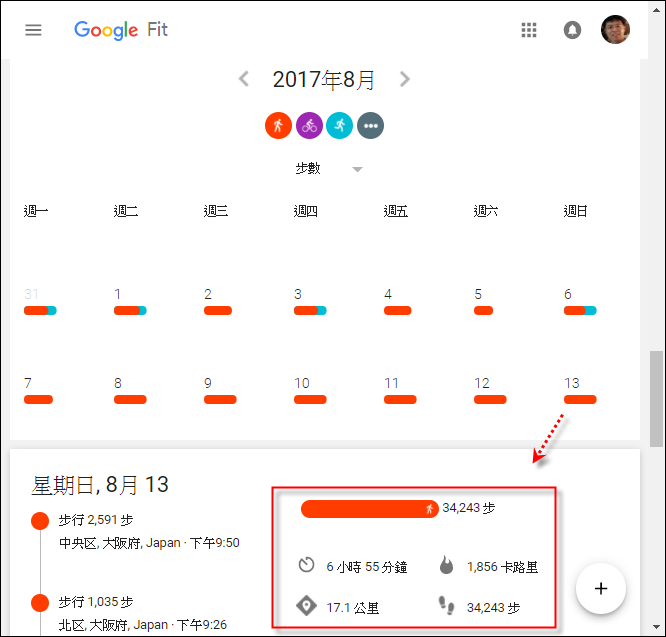
Task: Select August 10 in the calendar
Action: (x=302, y=383)
